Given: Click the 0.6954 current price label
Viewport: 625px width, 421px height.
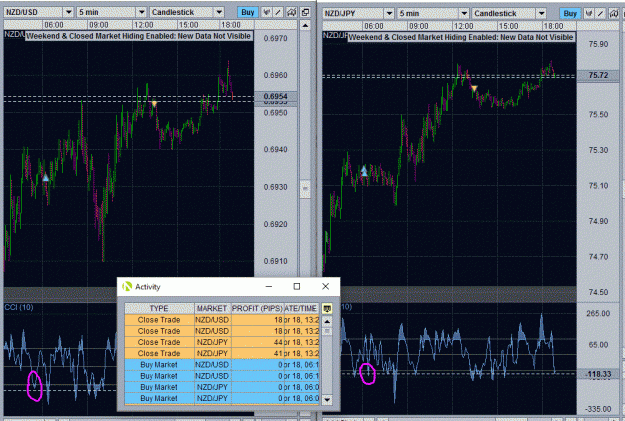Looking at the screenshot, I should [275, 96].
